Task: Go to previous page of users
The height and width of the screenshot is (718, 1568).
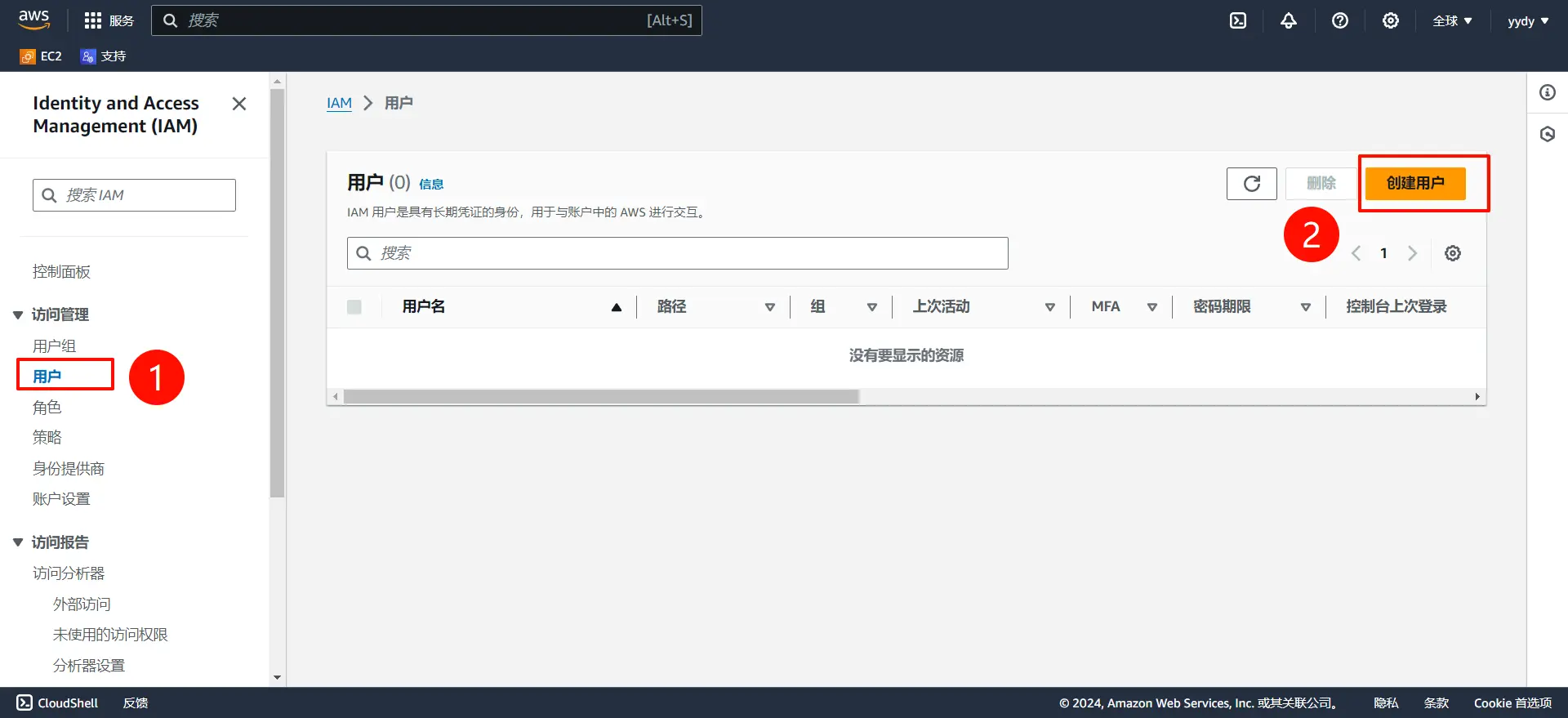Action: click(x=1356, y=253)
